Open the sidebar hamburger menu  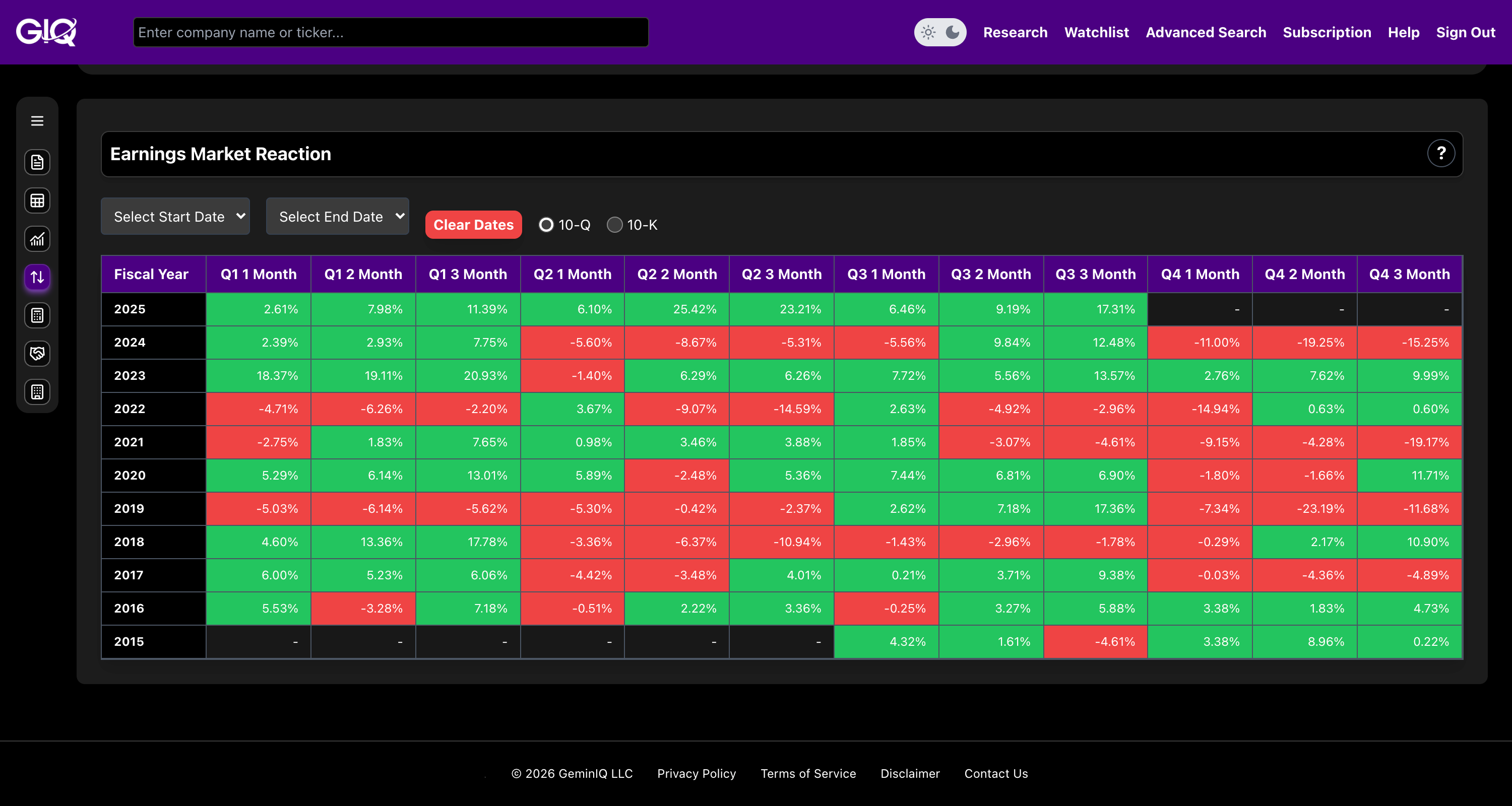pyautogui.click(x=37, y=121)
